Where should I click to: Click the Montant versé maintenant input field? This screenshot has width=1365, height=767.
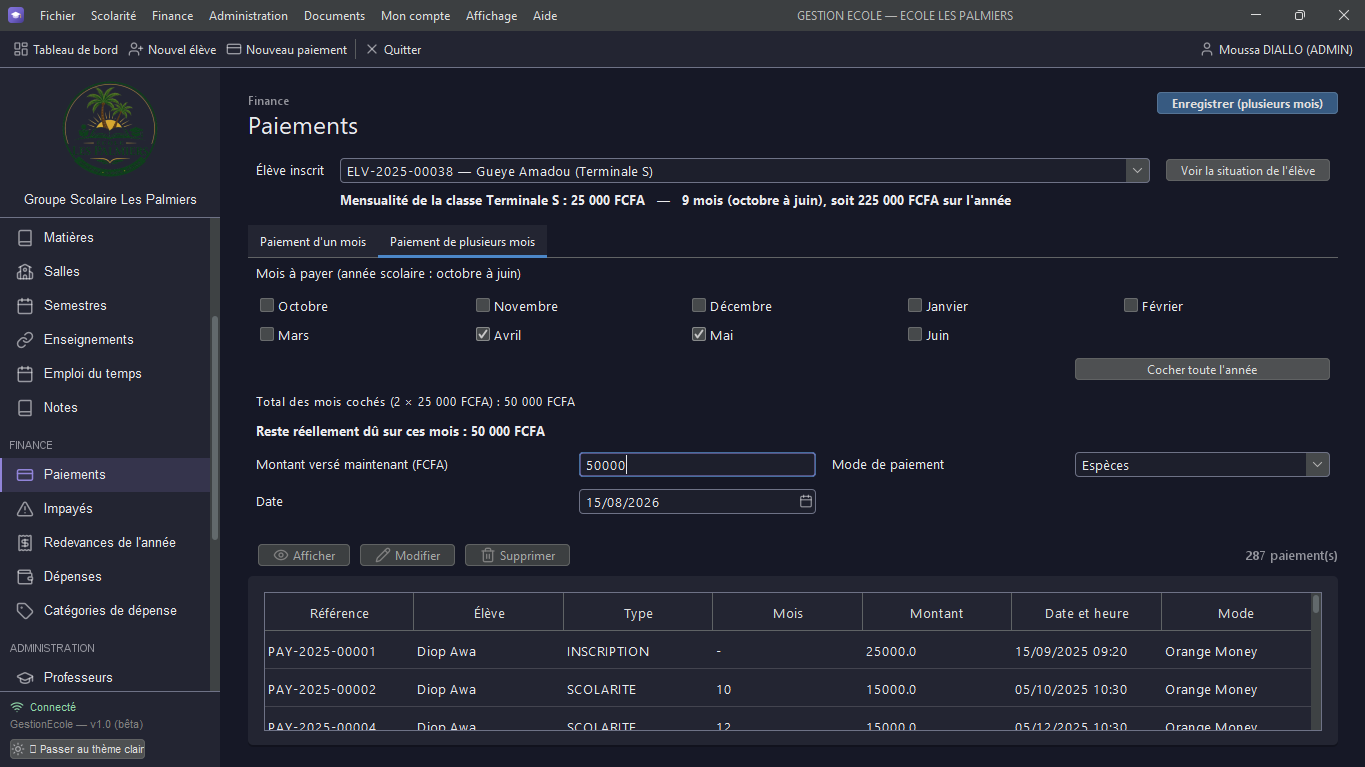[x=697, y=465]
